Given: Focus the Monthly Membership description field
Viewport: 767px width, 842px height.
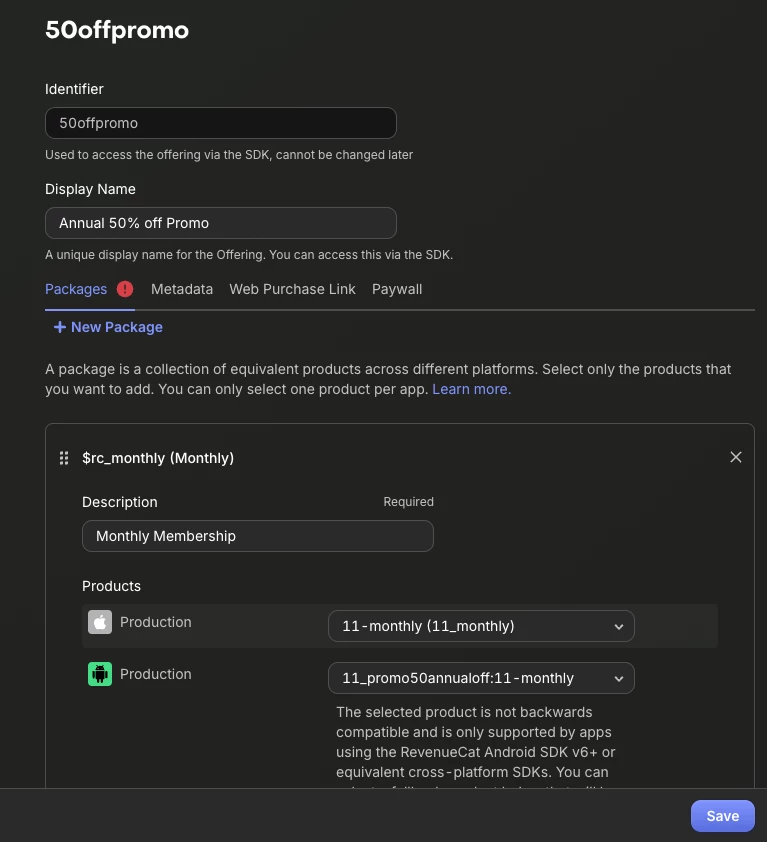Looking at the screenshot, I should [258, 536].
